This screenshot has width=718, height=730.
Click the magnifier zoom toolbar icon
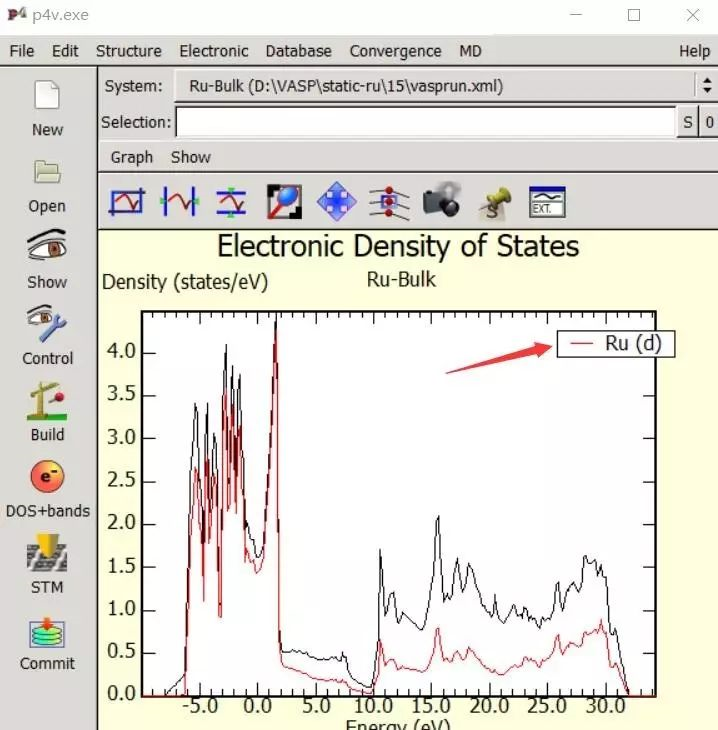pyautogui.click(x=284, y=202)
